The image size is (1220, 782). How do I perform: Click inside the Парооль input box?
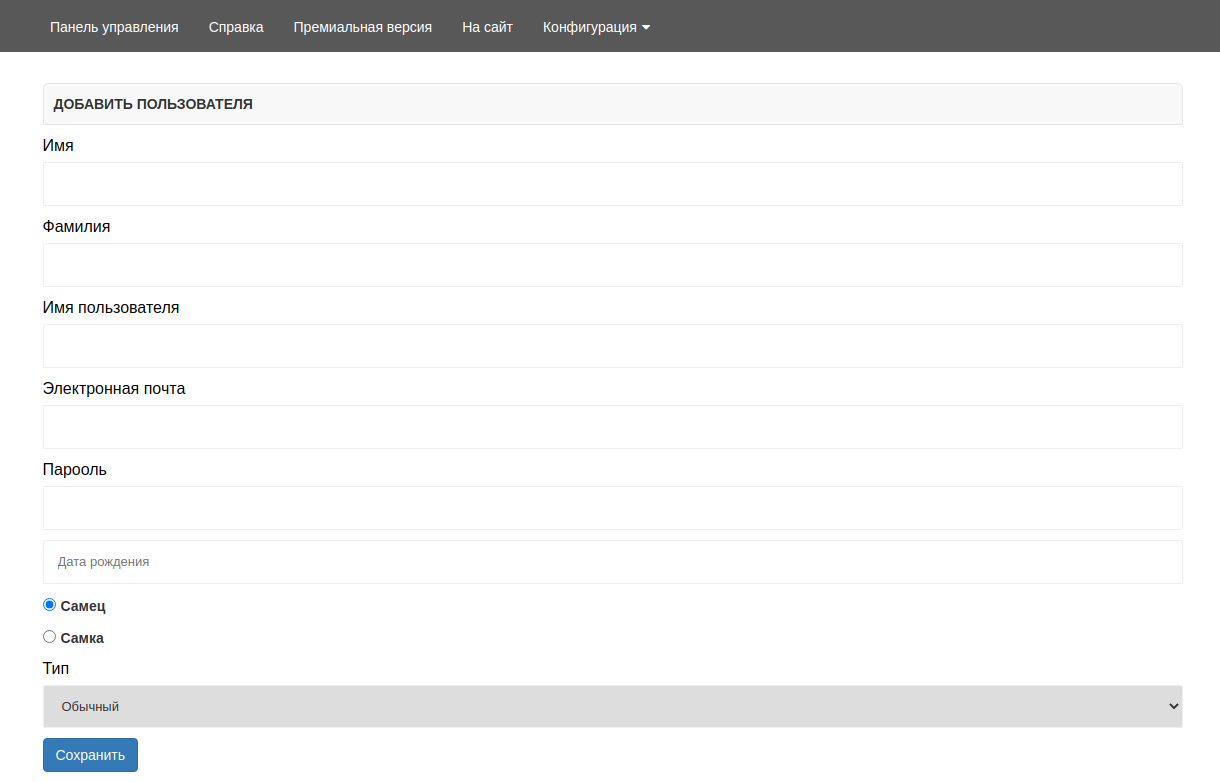[x=612, y=508]
